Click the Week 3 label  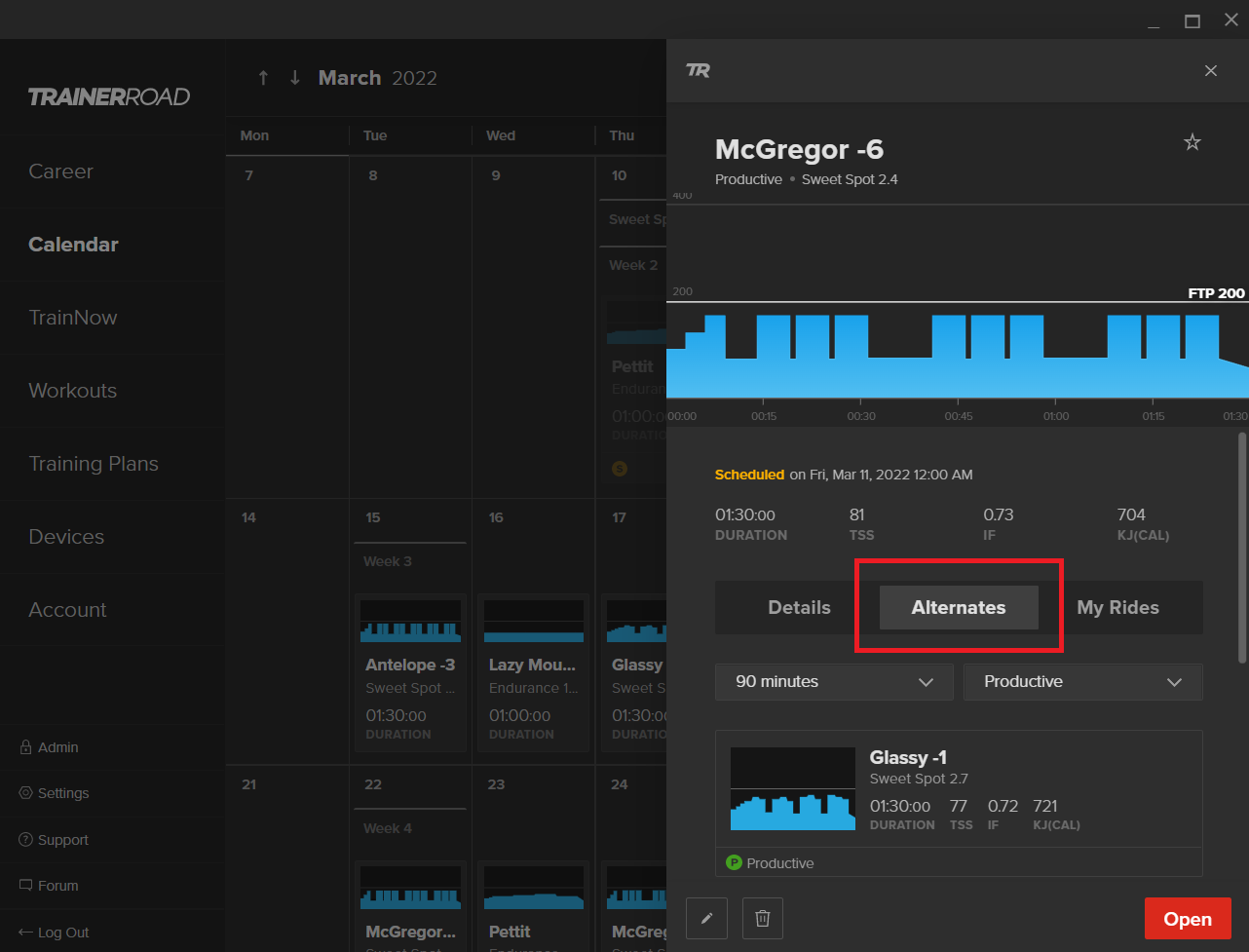(388, 561)
